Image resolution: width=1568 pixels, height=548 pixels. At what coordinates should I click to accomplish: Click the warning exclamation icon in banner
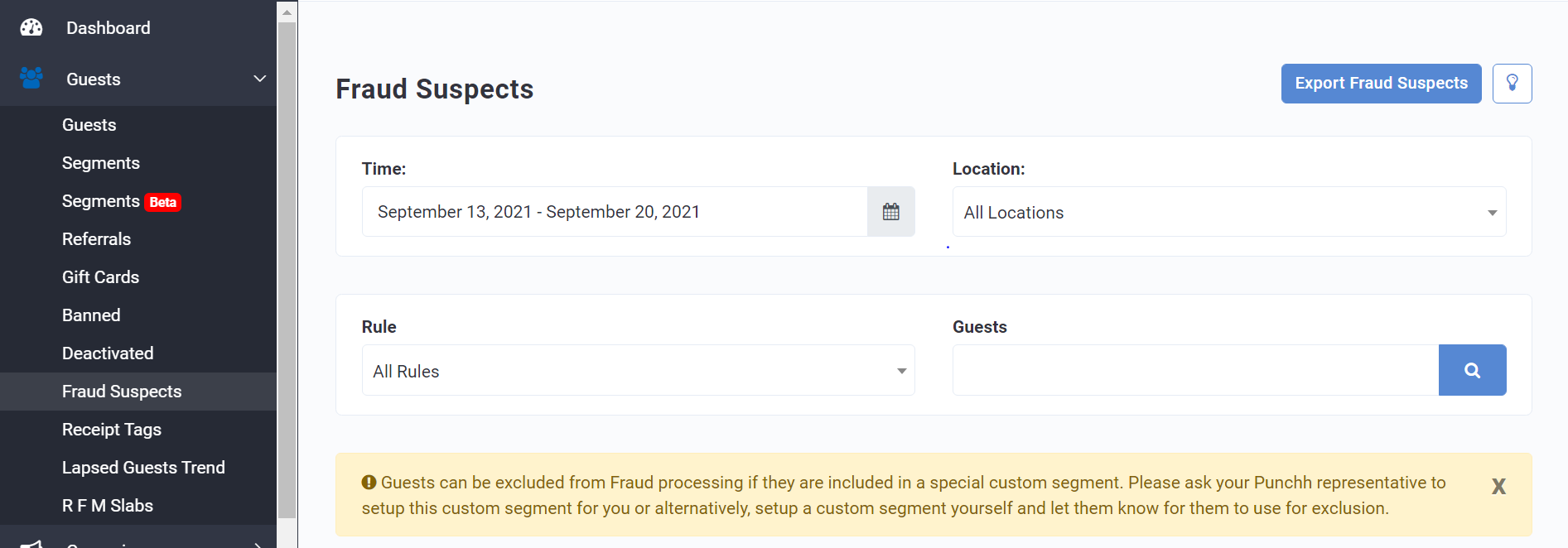[369, 482]
